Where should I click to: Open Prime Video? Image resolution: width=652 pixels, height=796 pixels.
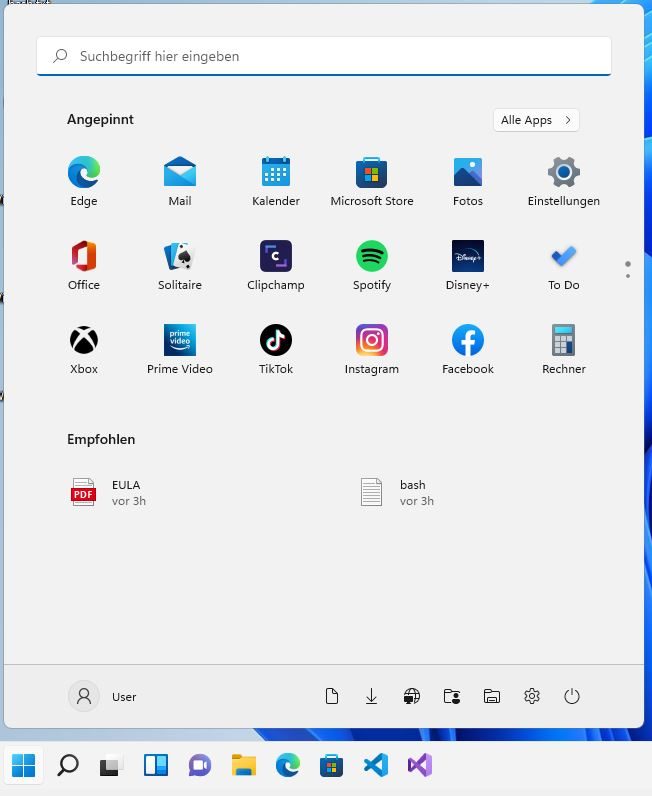point(180,349)
